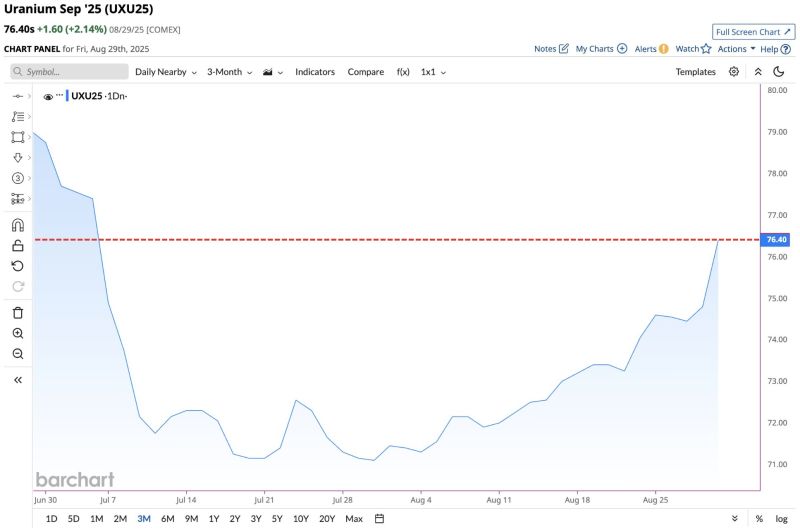Zoom in on the chart

(x=18, y=333)
